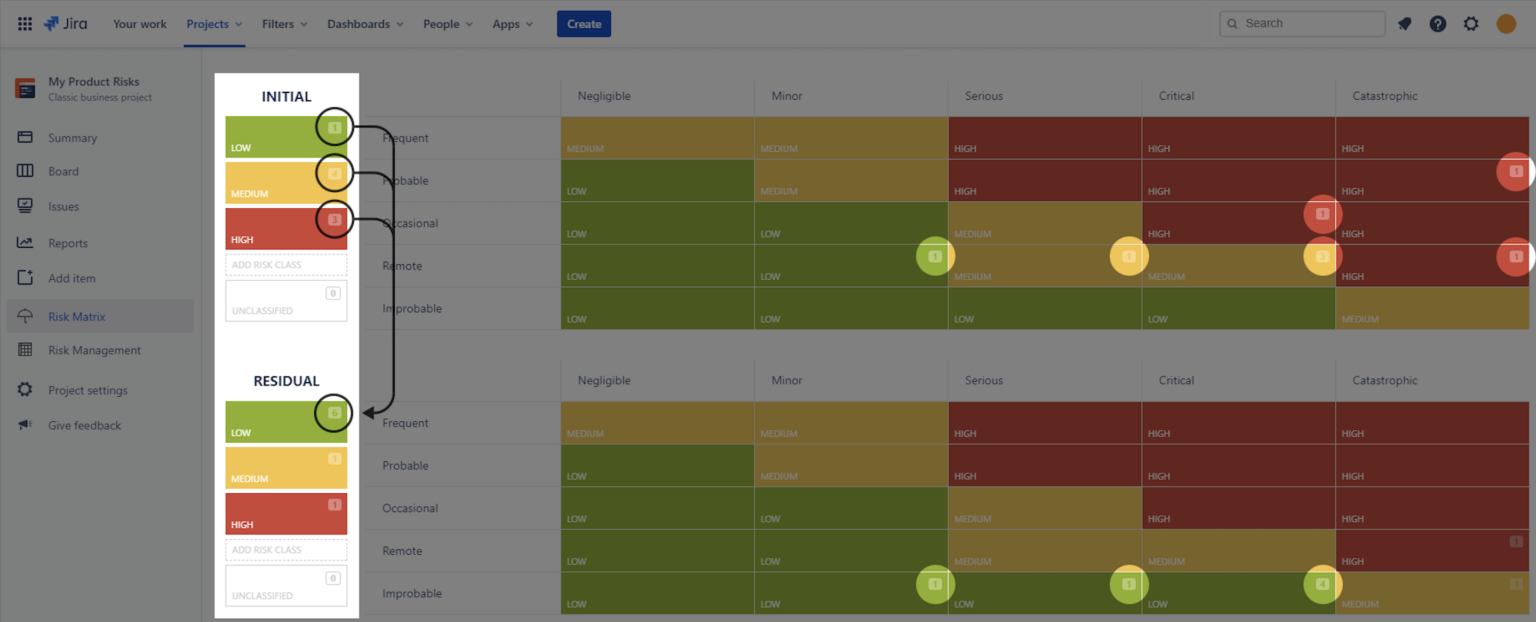
Task: Open the help question mark icon
Action: pyautogui.click(x=1438, y=24)
